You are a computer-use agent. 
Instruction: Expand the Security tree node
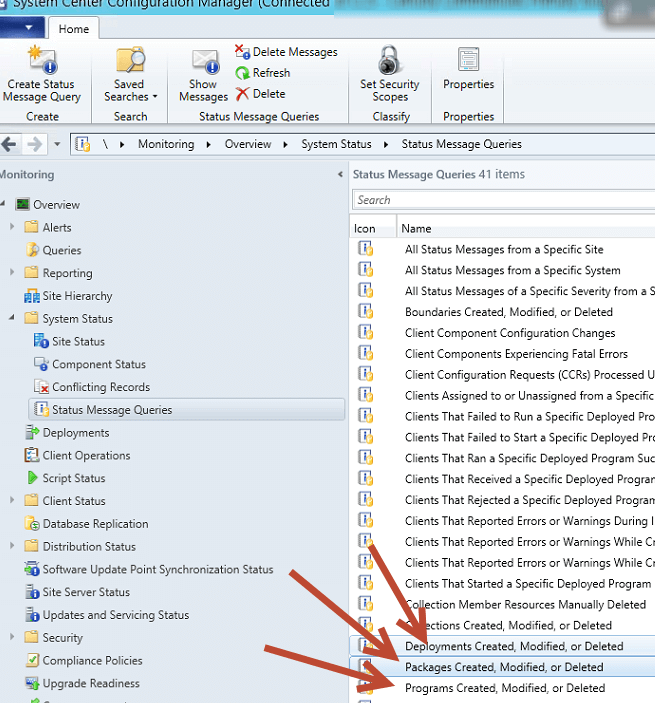pyautogui.click(x=12, y=637)
